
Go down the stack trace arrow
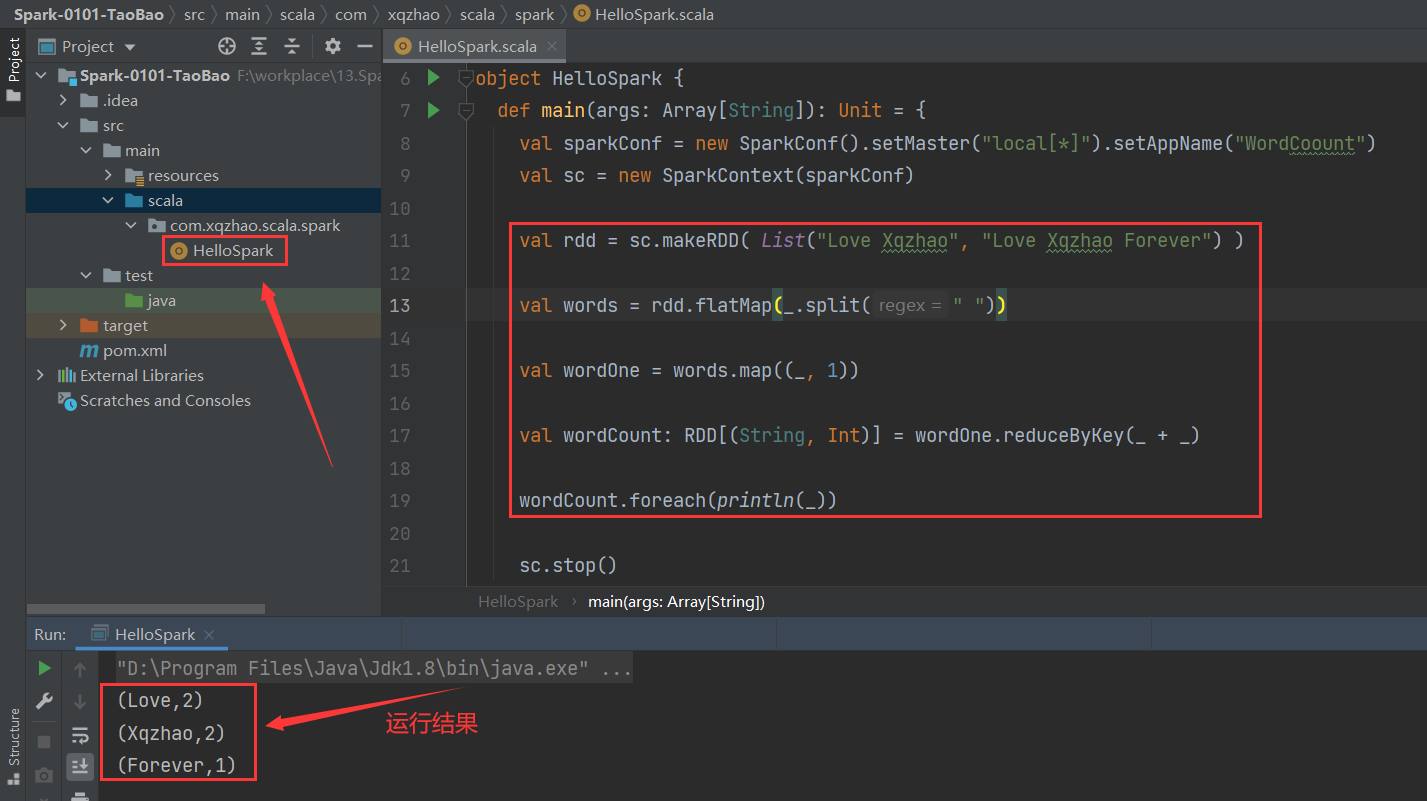[x=80, y=702]
